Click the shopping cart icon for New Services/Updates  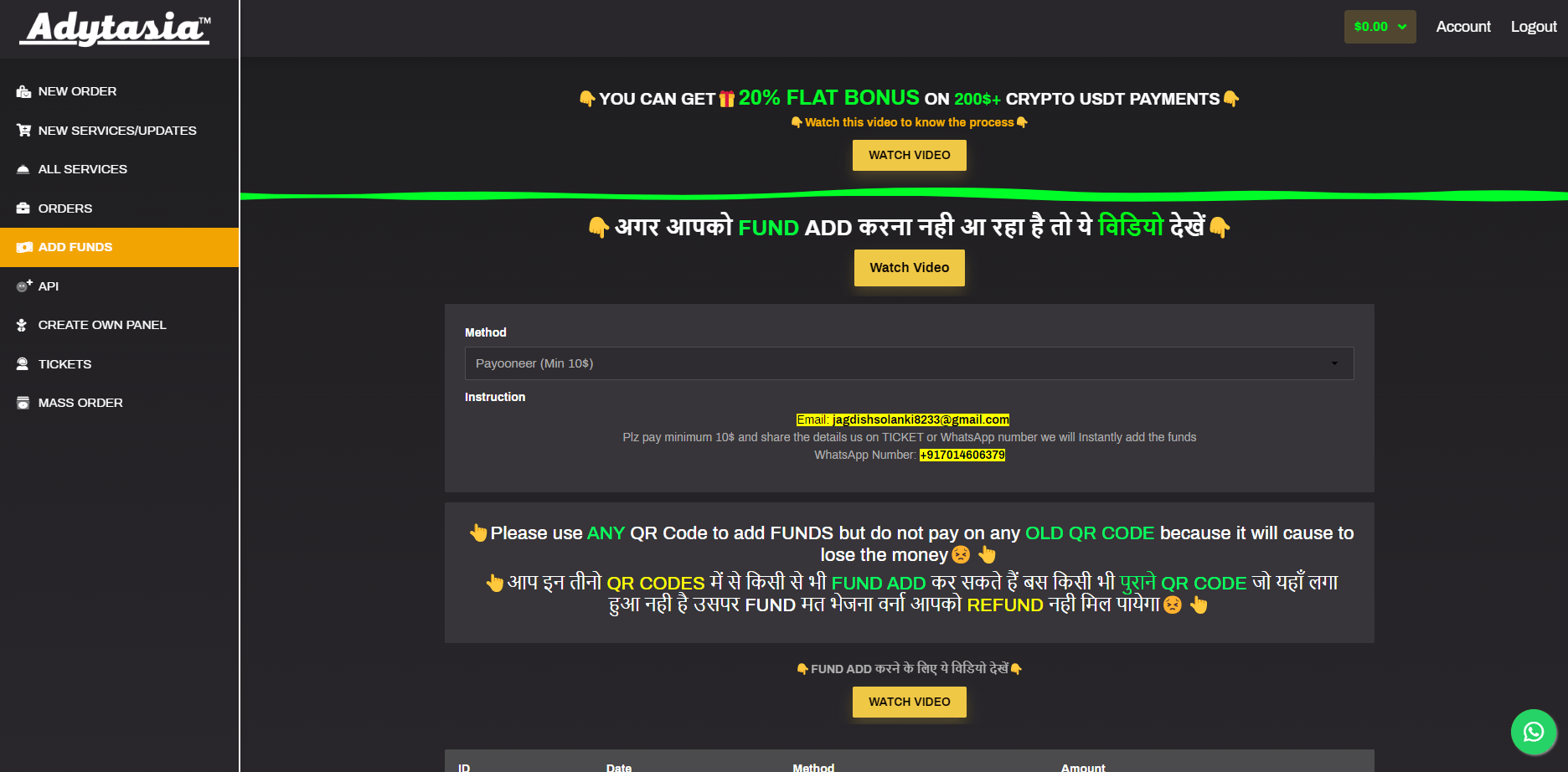pyautogui.click(x=23, y=131)
